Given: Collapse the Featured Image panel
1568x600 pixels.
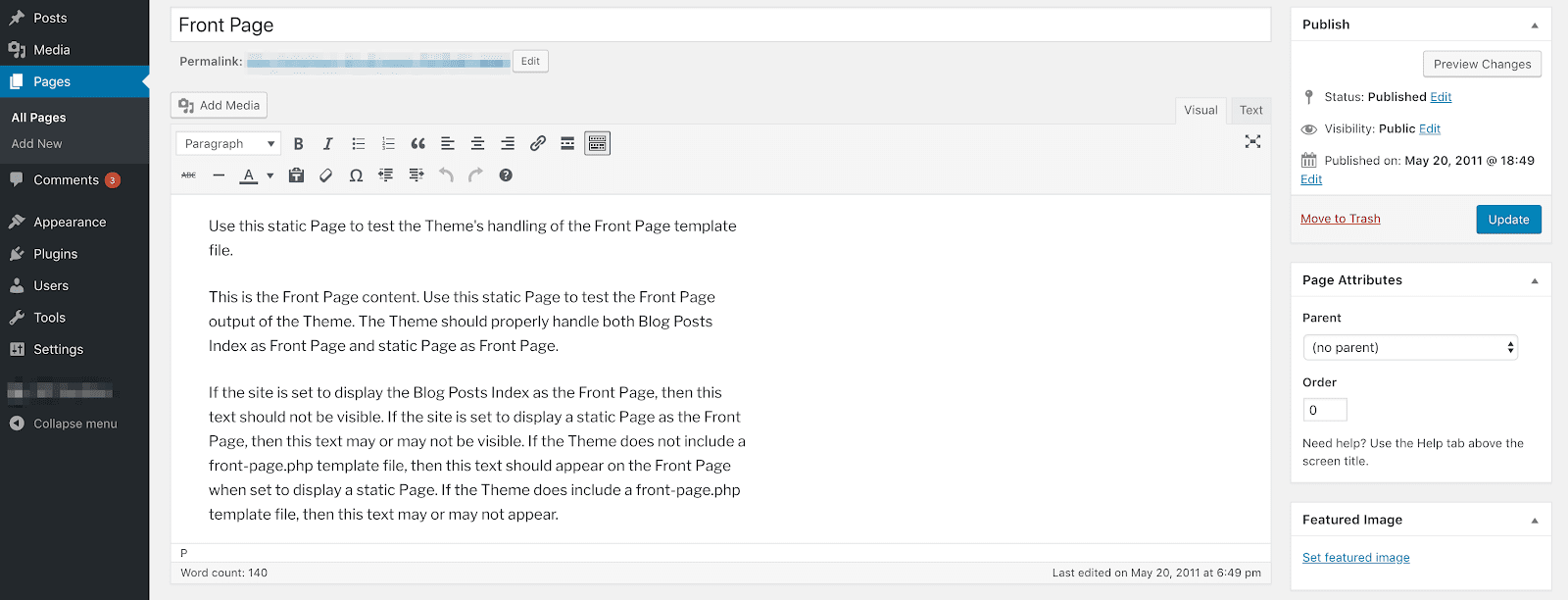Looking at the screenshot, I should [x=1535, y=521].
